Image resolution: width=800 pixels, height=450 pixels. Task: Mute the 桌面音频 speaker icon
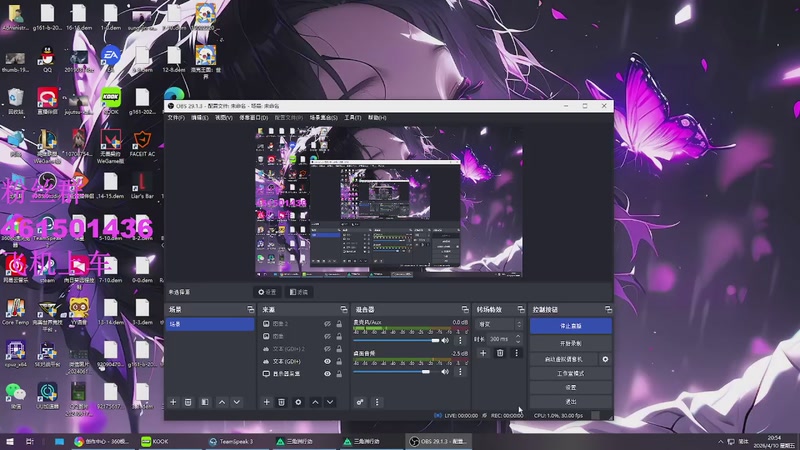[x=445, y=371]
